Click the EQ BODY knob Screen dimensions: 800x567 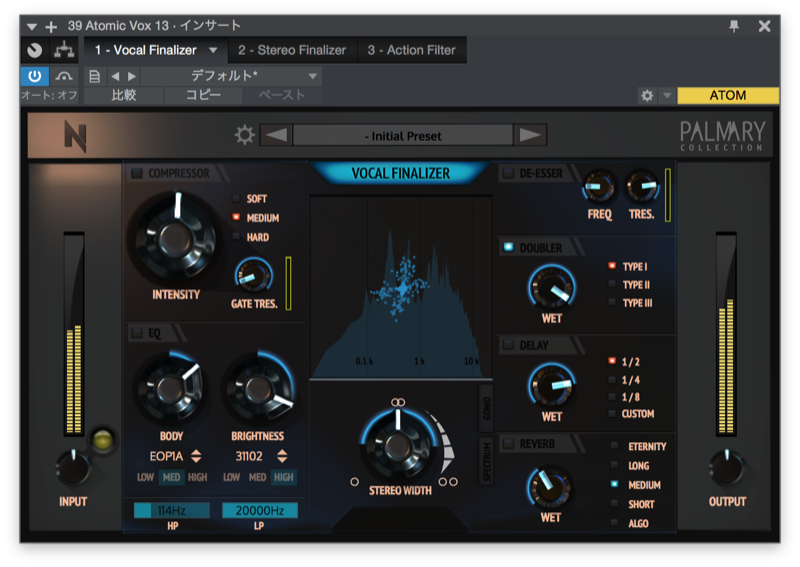170,389
